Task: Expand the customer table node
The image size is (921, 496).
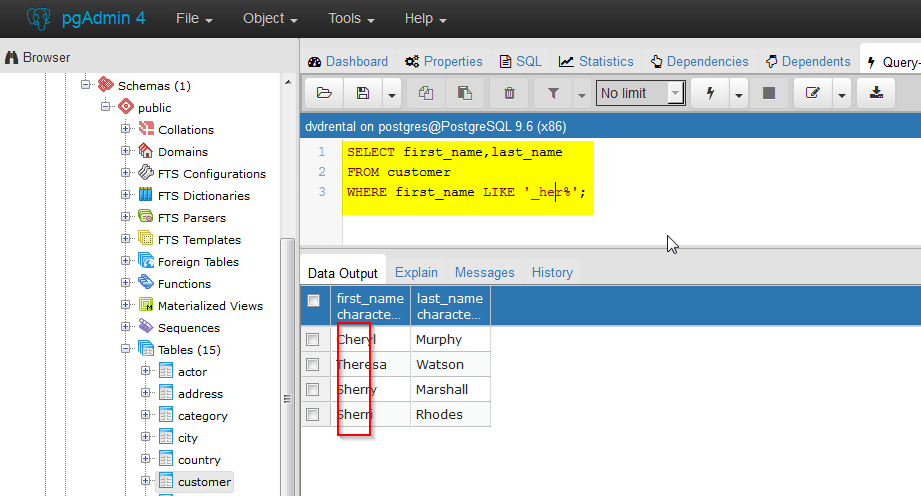Action: pyautogui.click(x=146, y=481)
